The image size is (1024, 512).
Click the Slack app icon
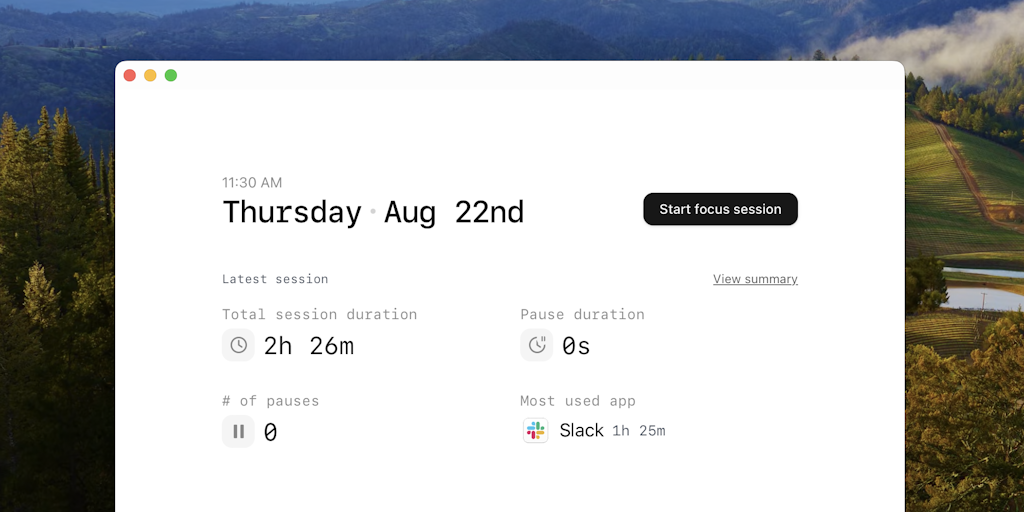pos(536,431)
